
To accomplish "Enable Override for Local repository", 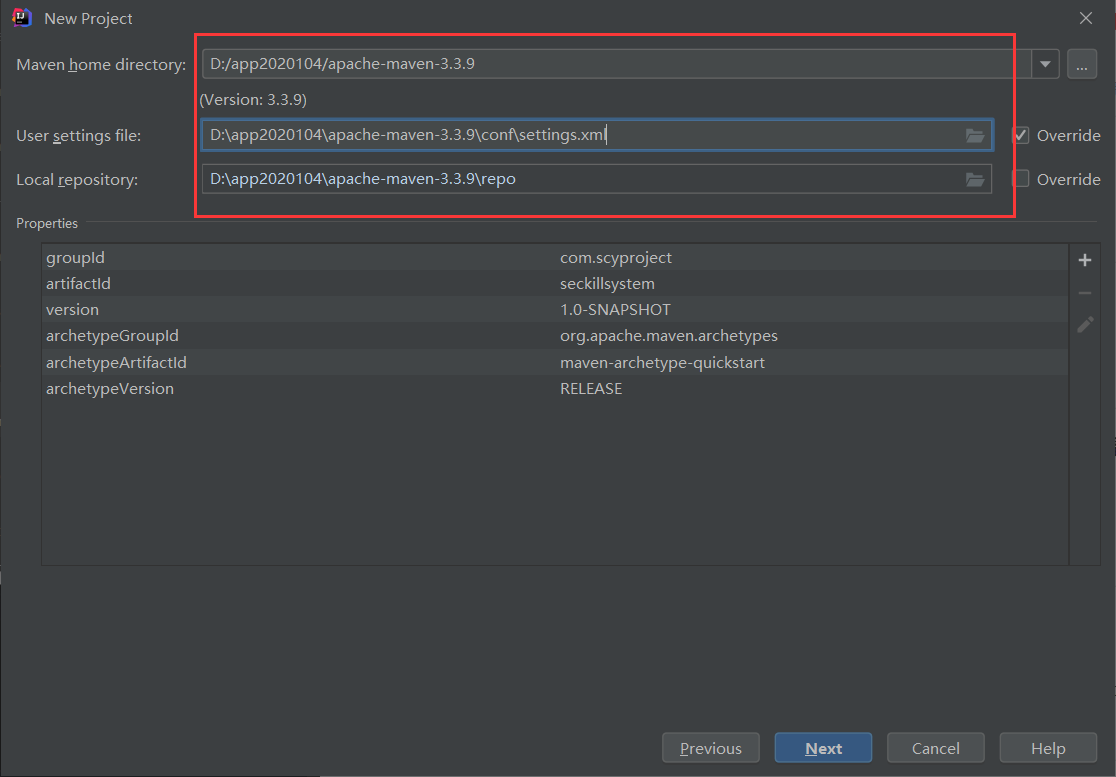I will point(1021,179).
